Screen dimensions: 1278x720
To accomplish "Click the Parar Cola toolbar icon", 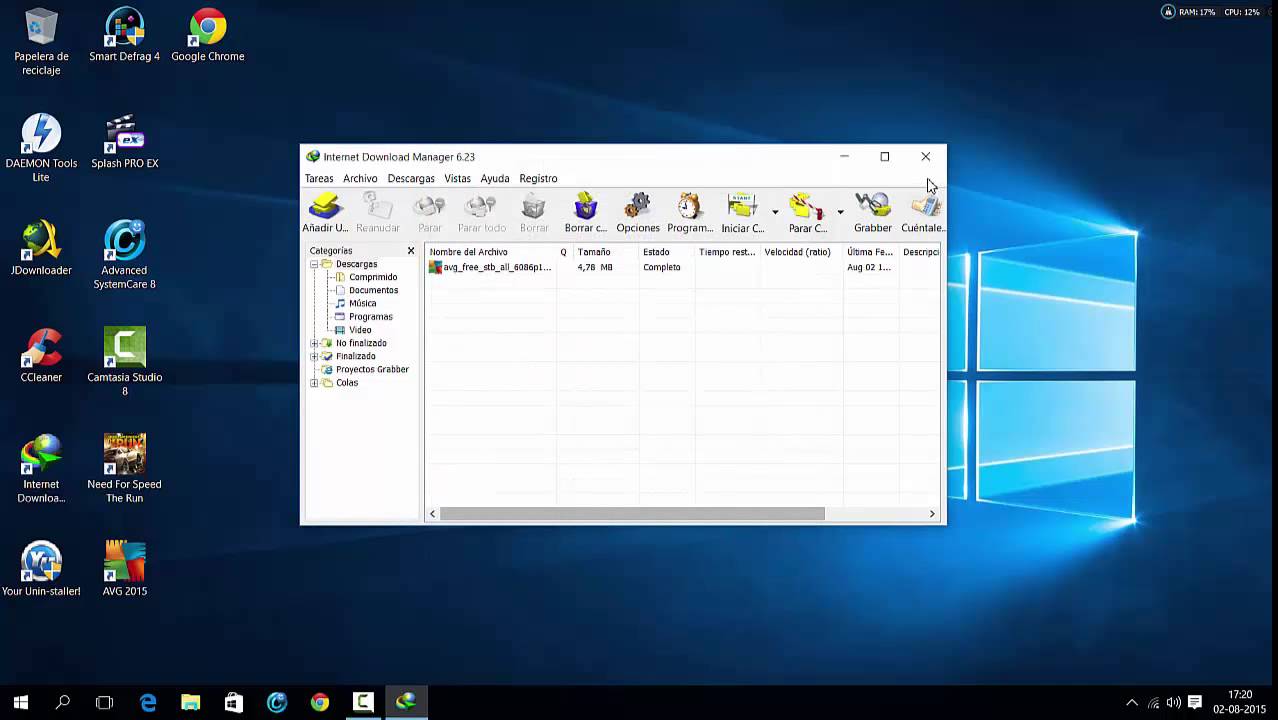I will click(x=807, y=212).
